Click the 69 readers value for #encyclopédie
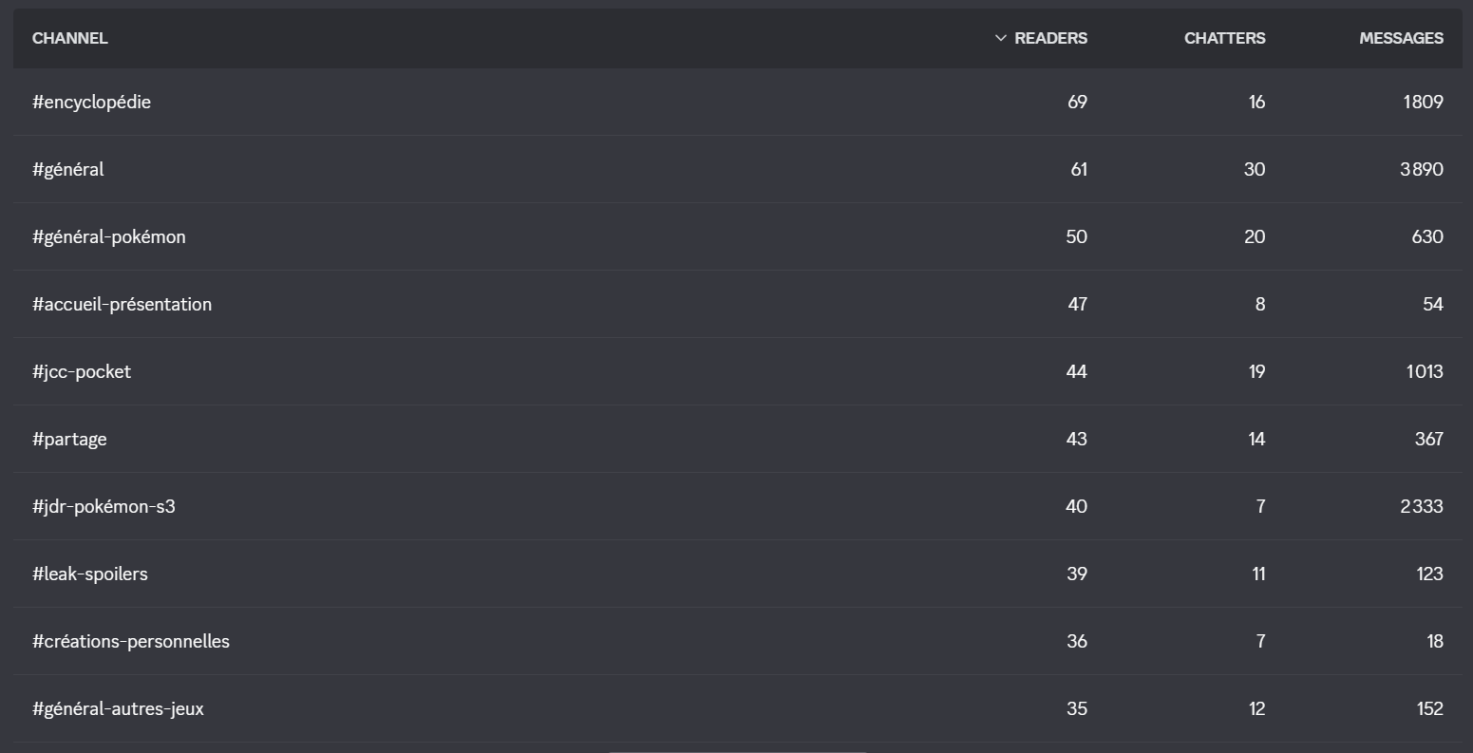The image size is (1473, 753). click(x=1077, y=102)
